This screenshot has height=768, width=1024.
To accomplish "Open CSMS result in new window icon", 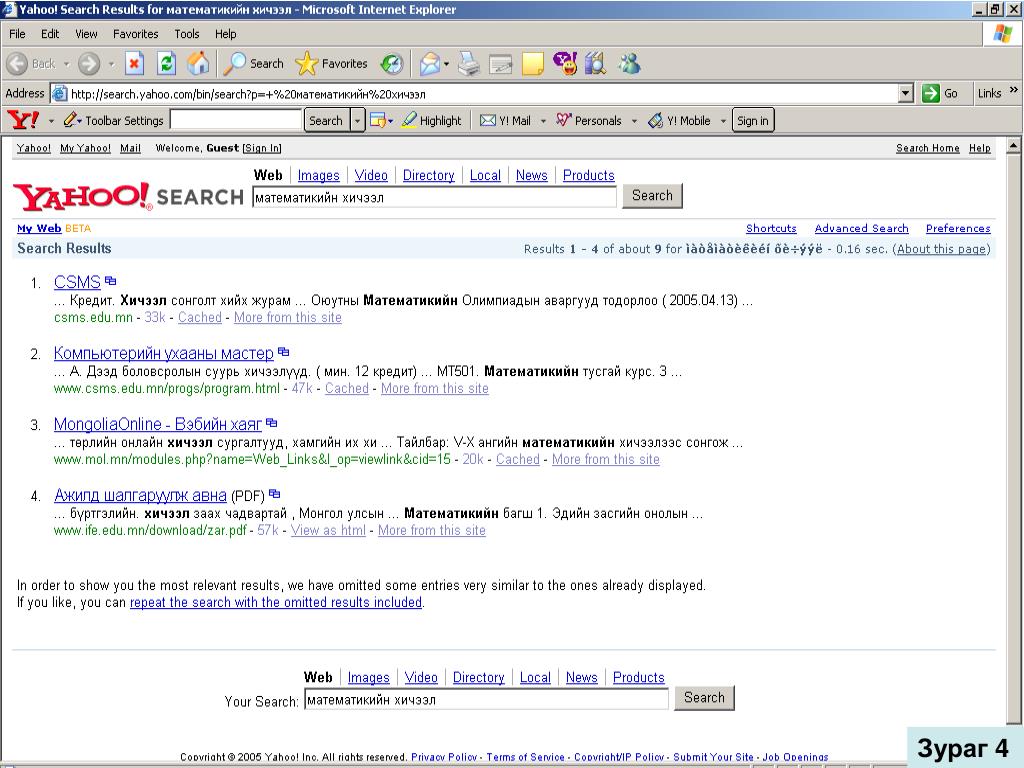I will [x=110, y=281].
